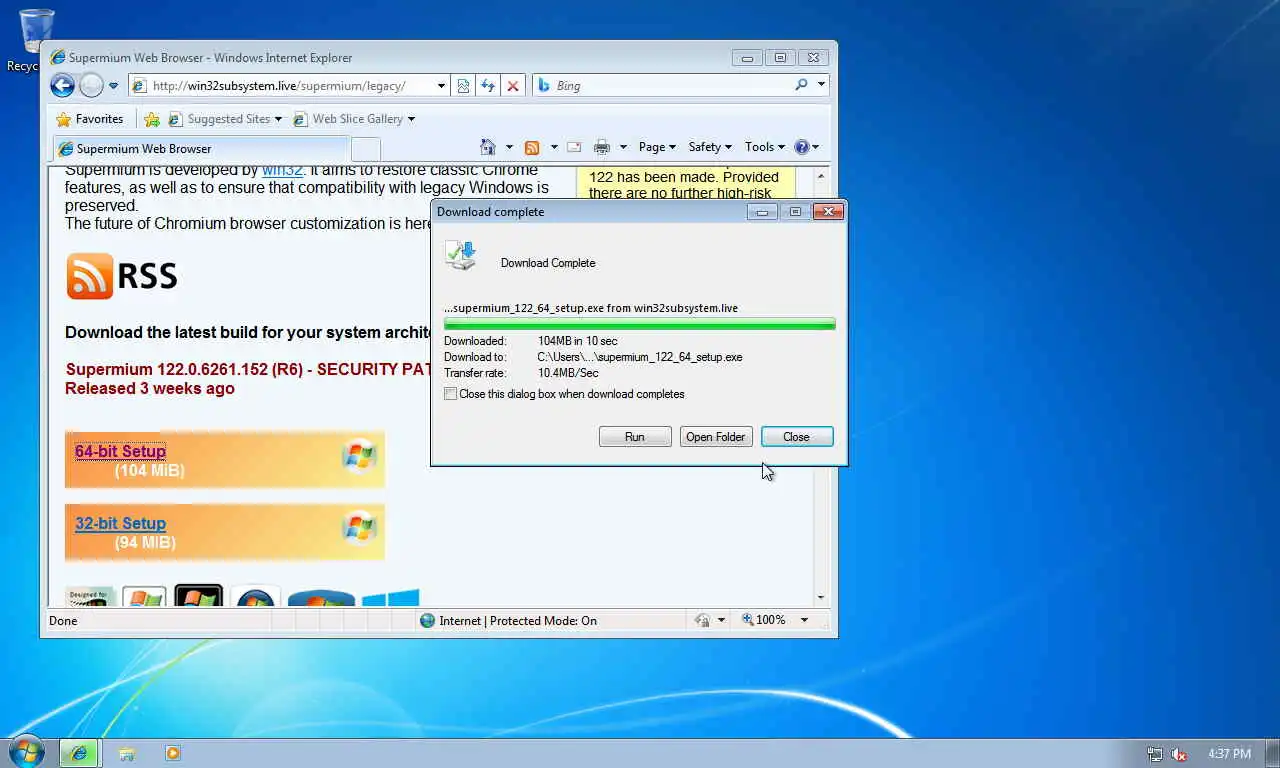Toggle the Compatibility View icon
The image size is (1280, 768).
point(463,86)
